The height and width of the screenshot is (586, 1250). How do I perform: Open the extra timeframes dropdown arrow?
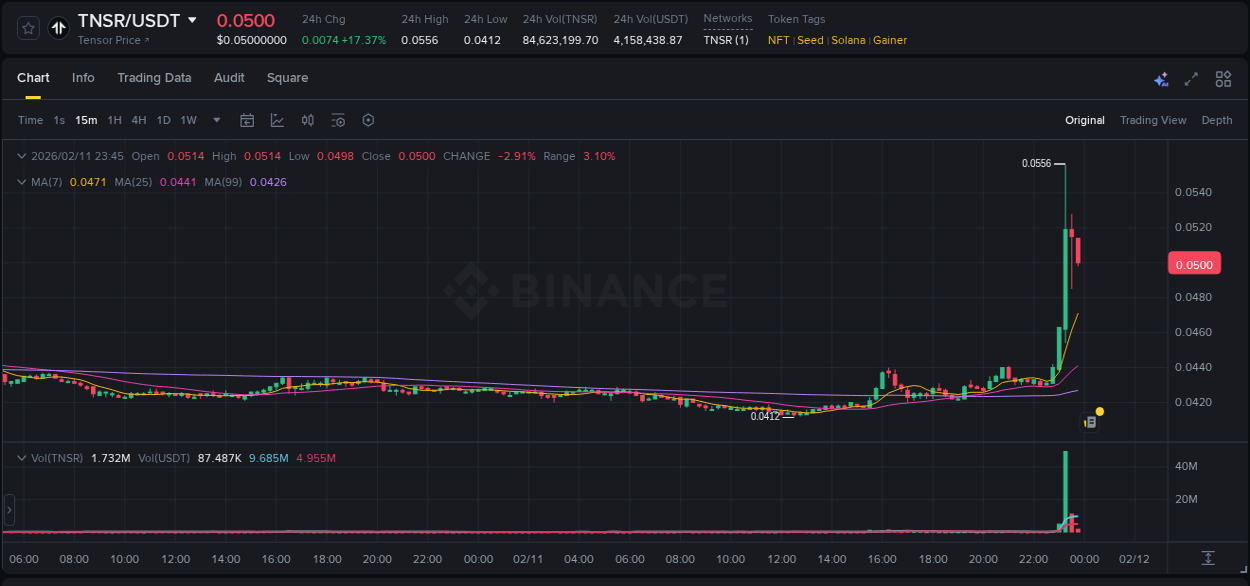(216, 120)
